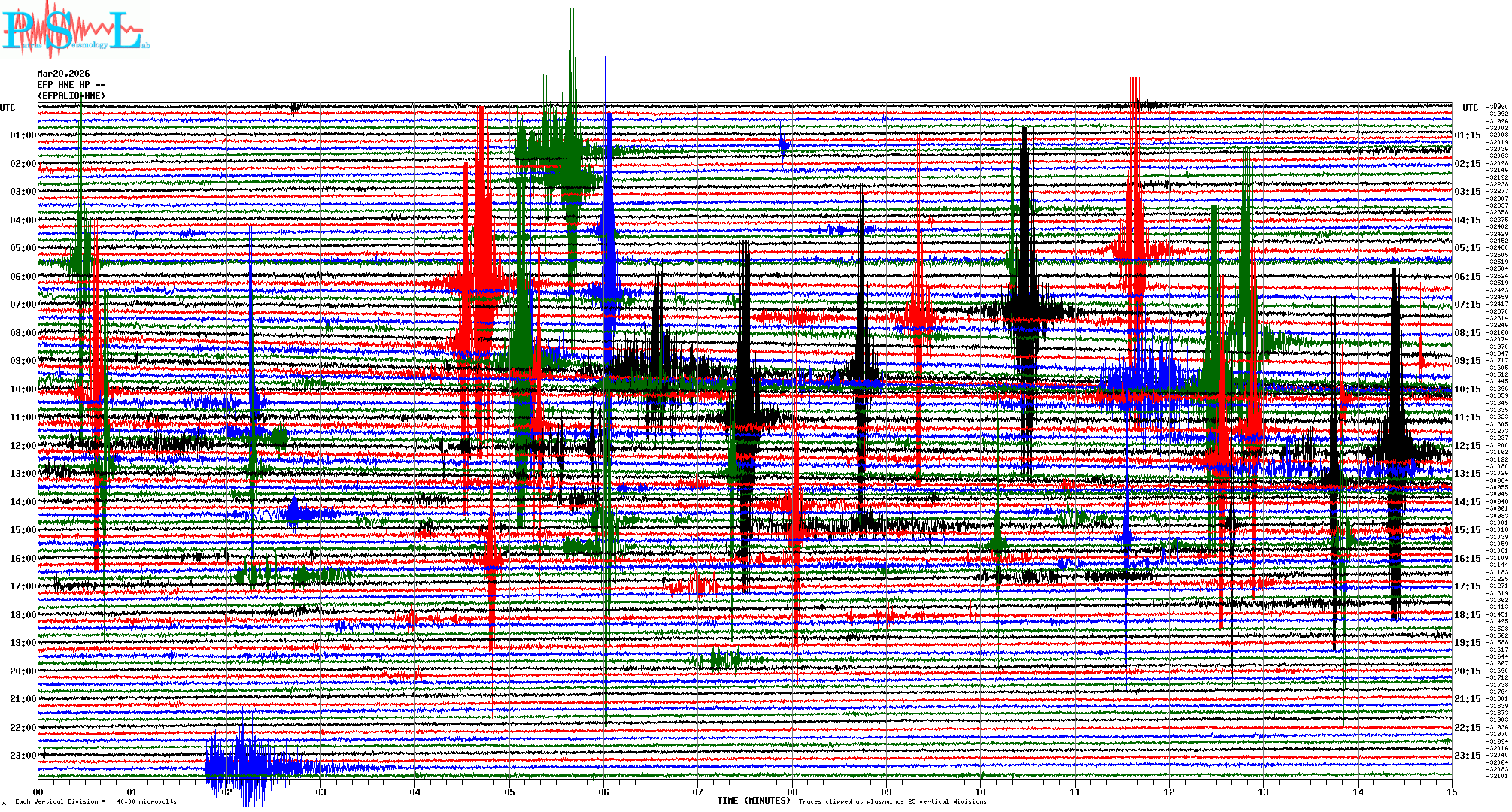Click minute 15 tick on bottom axis
Viewport: 1512px width, 812px height.
tap(1452, 792)
